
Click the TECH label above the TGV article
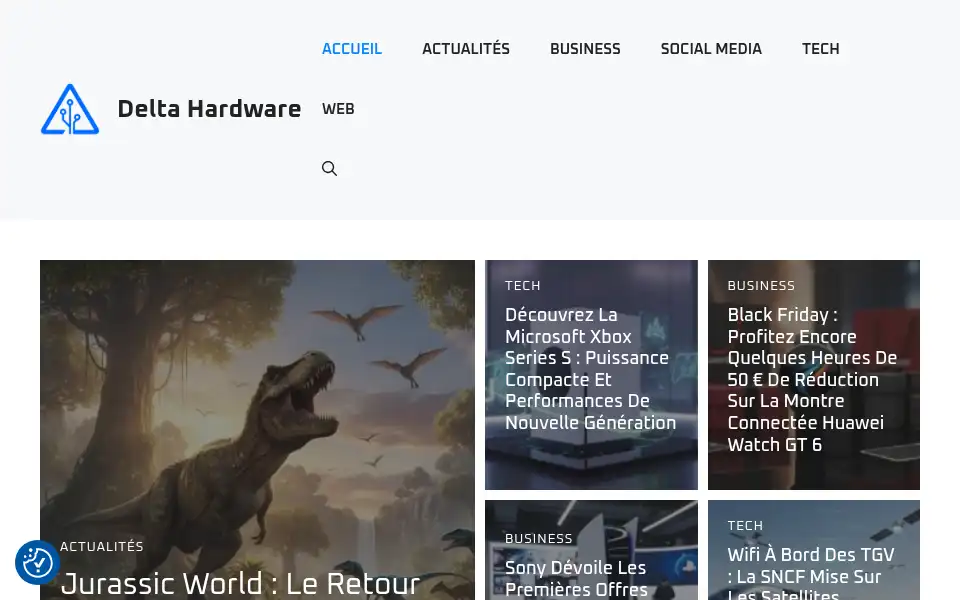tap(745, 525)
